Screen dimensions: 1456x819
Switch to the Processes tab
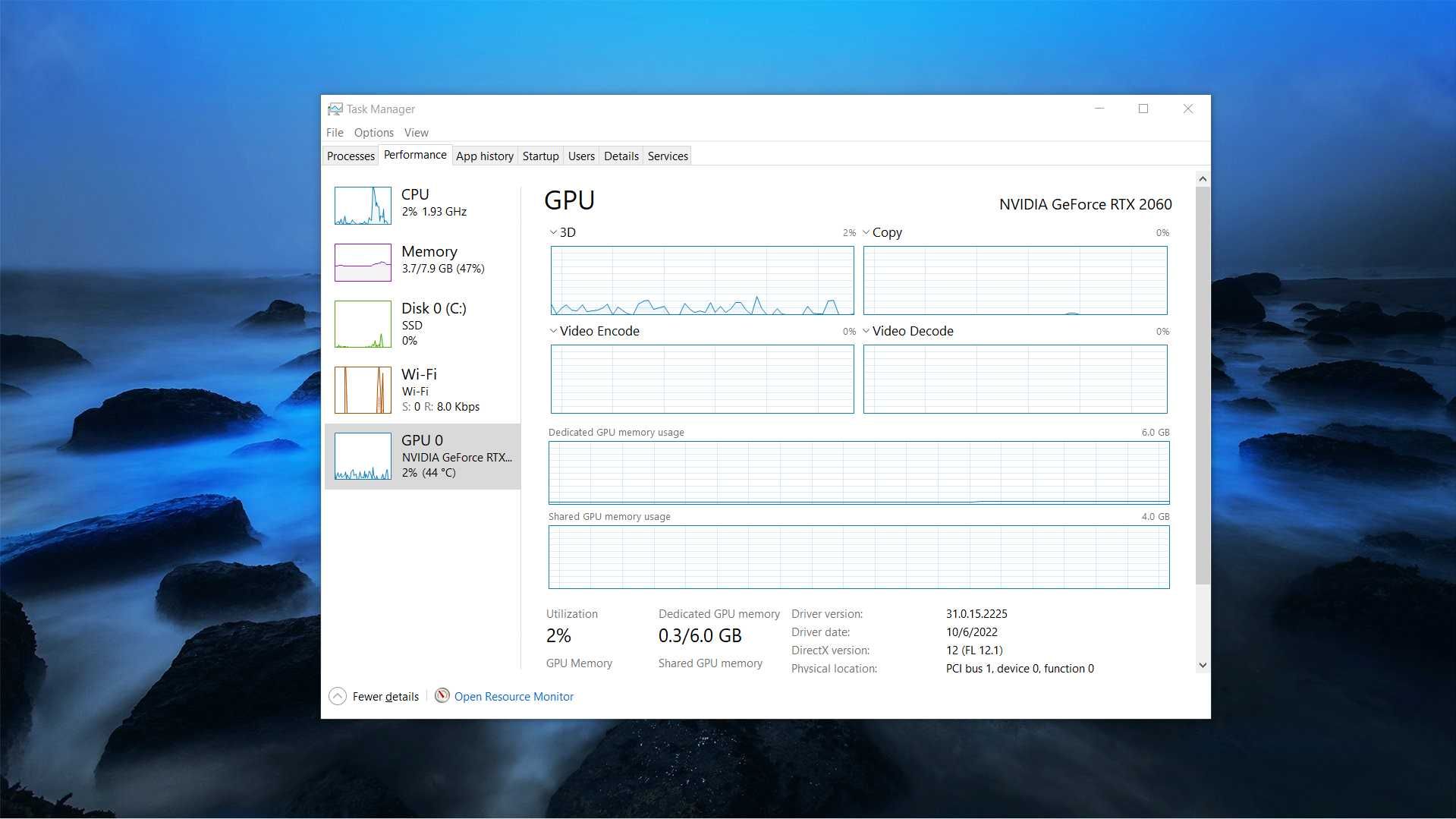(x=351, y=156)
